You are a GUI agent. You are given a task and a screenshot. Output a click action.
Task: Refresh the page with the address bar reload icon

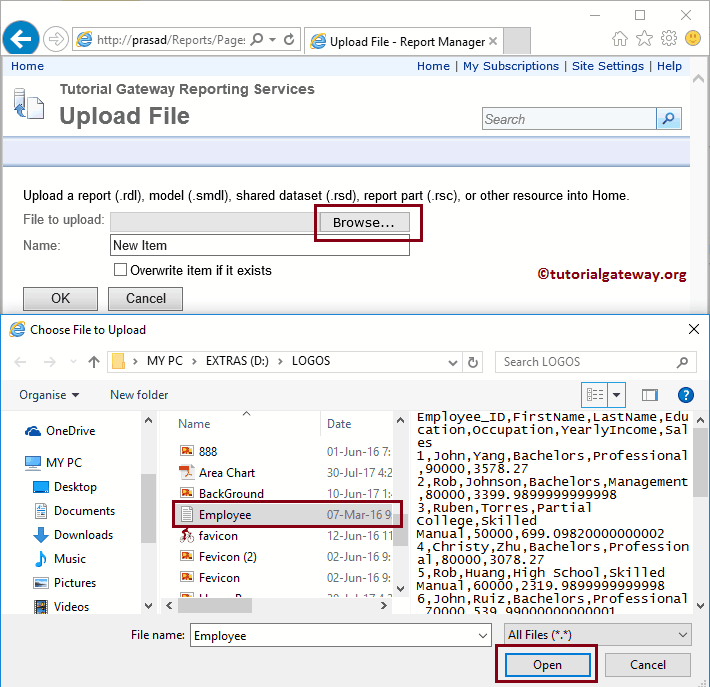point(289,39)
